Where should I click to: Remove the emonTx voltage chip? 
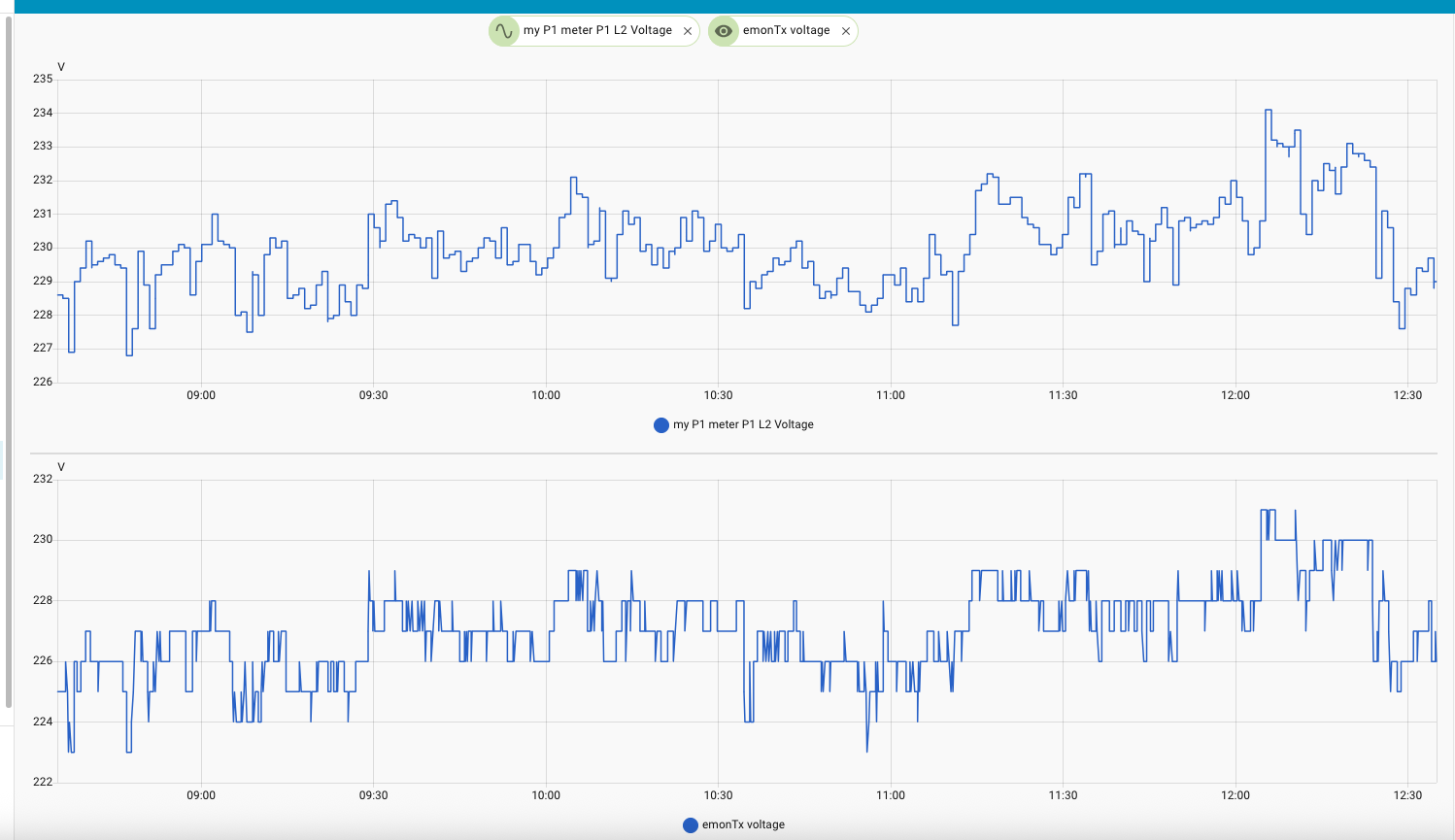click(846, 31)
